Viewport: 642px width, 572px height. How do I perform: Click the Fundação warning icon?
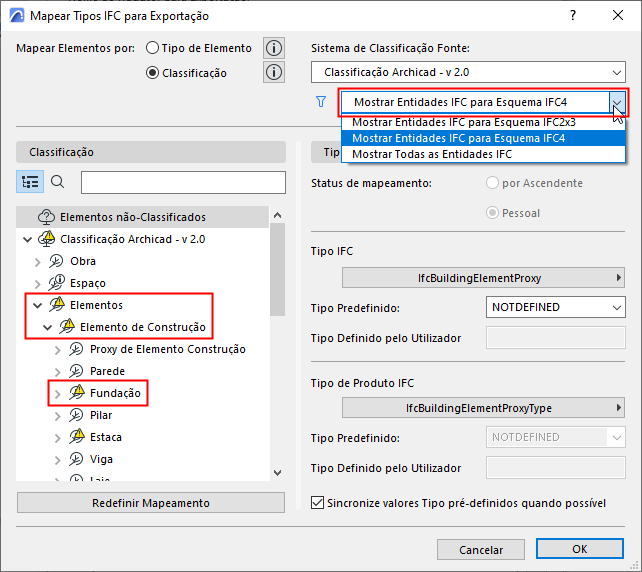(x=77, y=392)
